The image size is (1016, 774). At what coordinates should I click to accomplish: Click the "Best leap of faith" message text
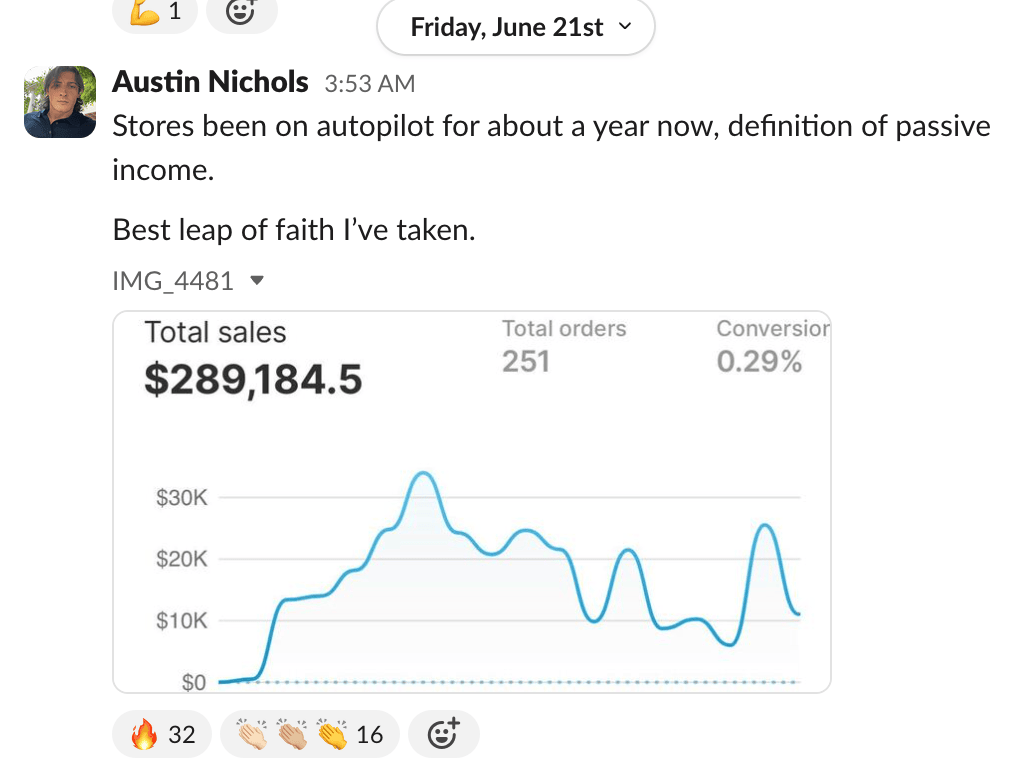pos(294,230)
